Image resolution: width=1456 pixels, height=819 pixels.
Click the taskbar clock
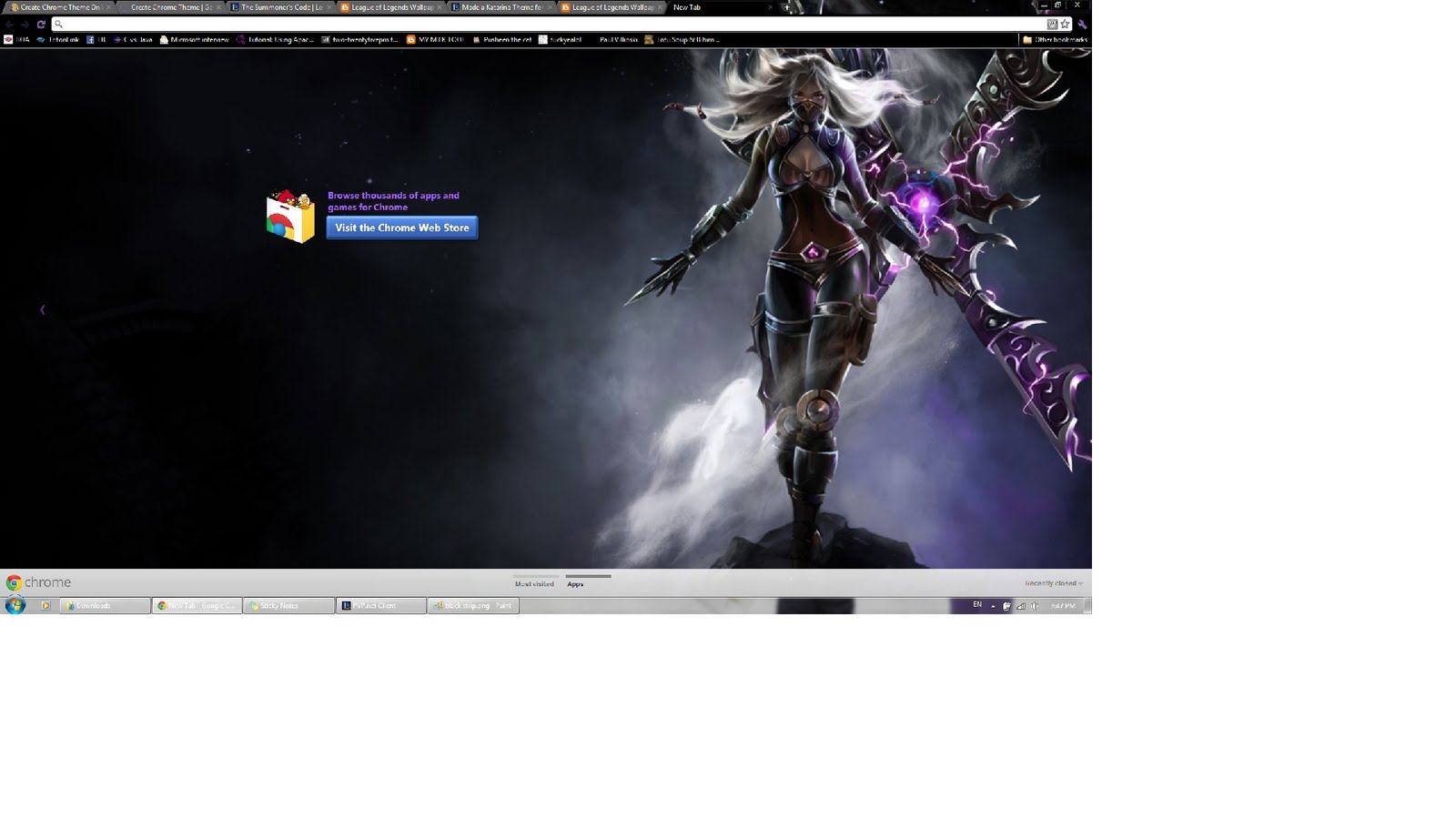(x=1063, y=606)
